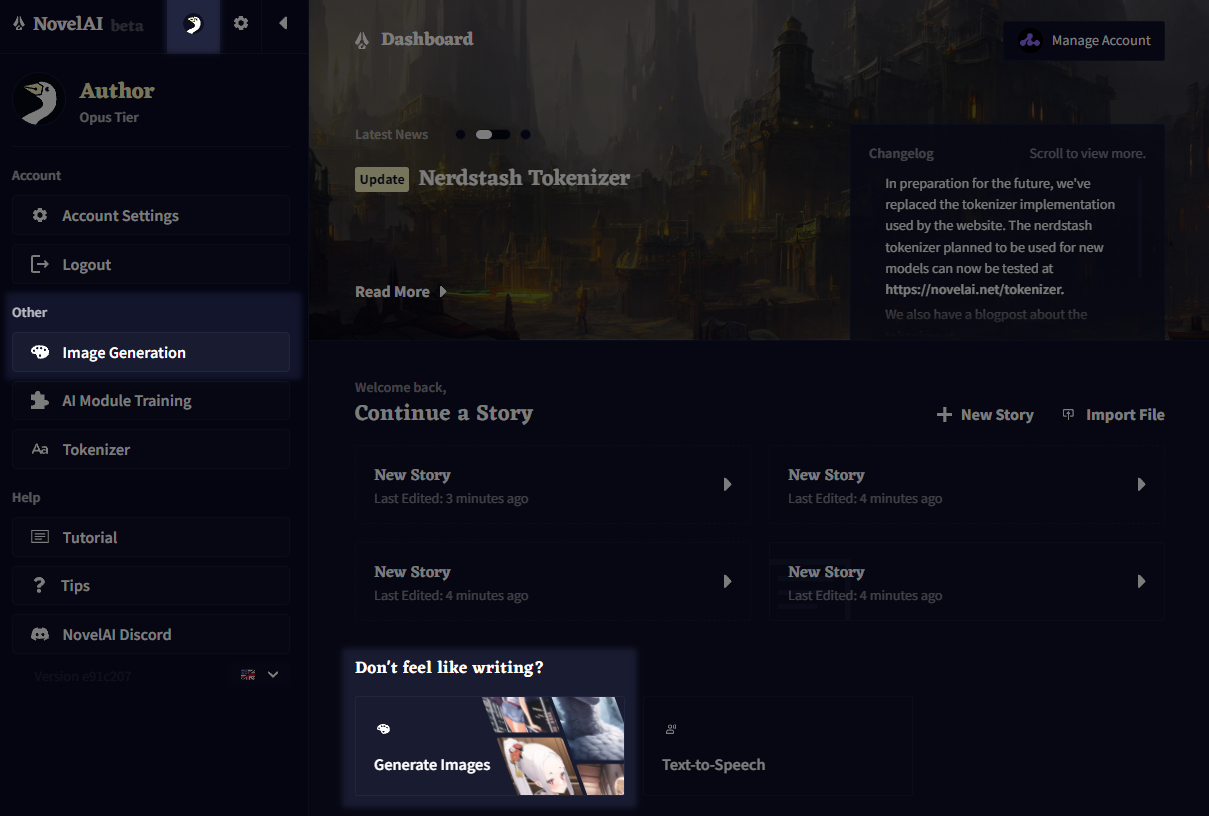Click the Nerdstash Tokenizer headline
1209x816 pixels.
coord(524,178)
